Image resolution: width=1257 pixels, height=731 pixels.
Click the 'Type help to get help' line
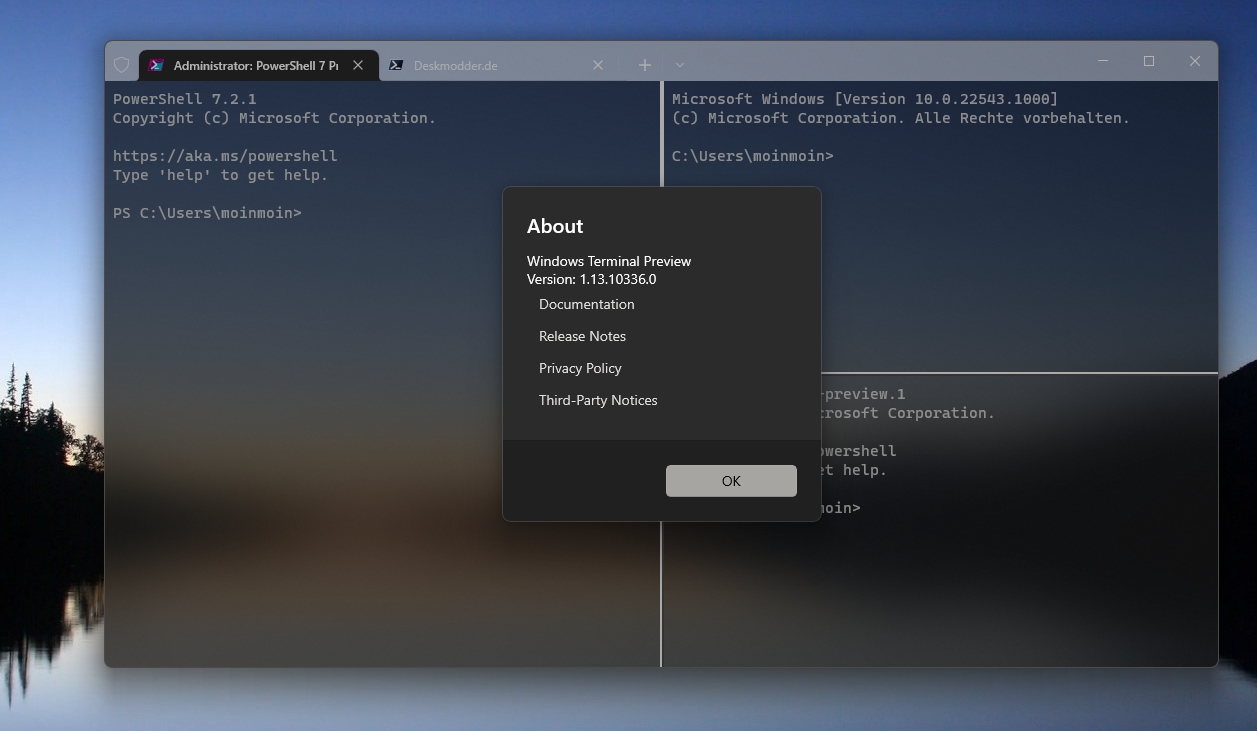pyautogui.click(x=220, y=175)
